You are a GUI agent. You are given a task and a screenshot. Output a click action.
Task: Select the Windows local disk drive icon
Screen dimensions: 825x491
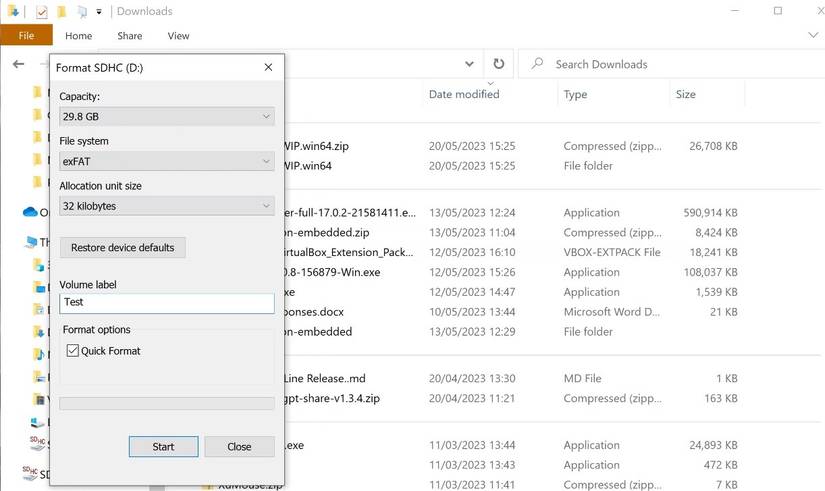37,422
